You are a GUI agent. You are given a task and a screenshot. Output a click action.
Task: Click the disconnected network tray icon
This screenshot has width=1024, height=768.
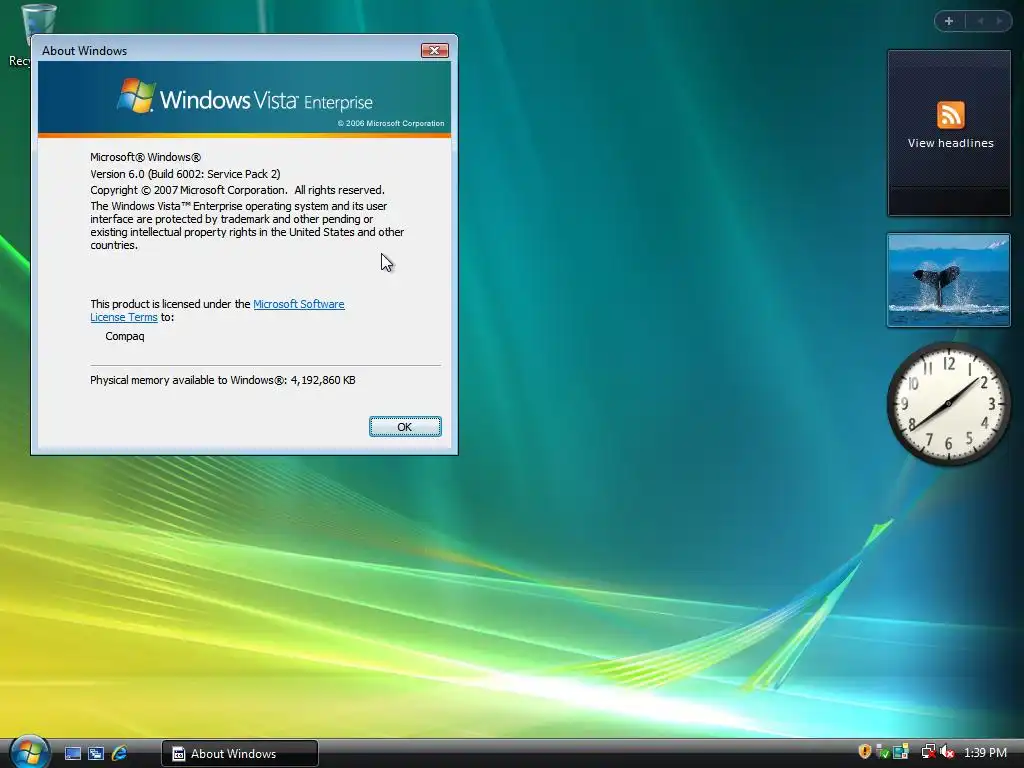point(928,752)
